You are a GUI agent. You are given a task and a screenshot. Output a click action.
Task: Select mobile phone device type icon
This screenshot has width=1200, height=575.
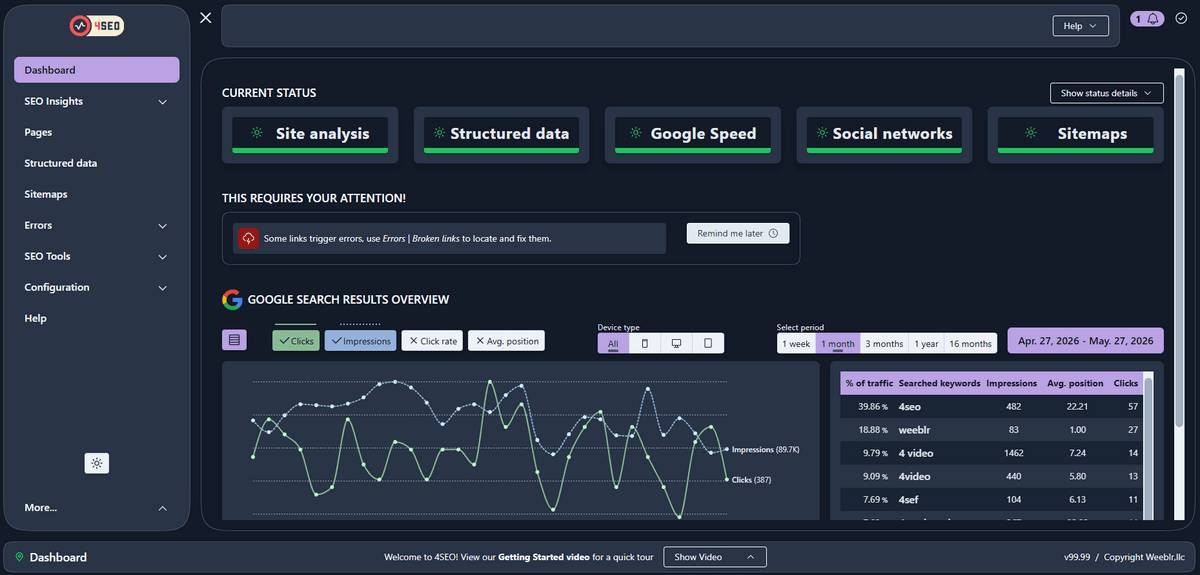pyautogui.click(x=644, y=343)
